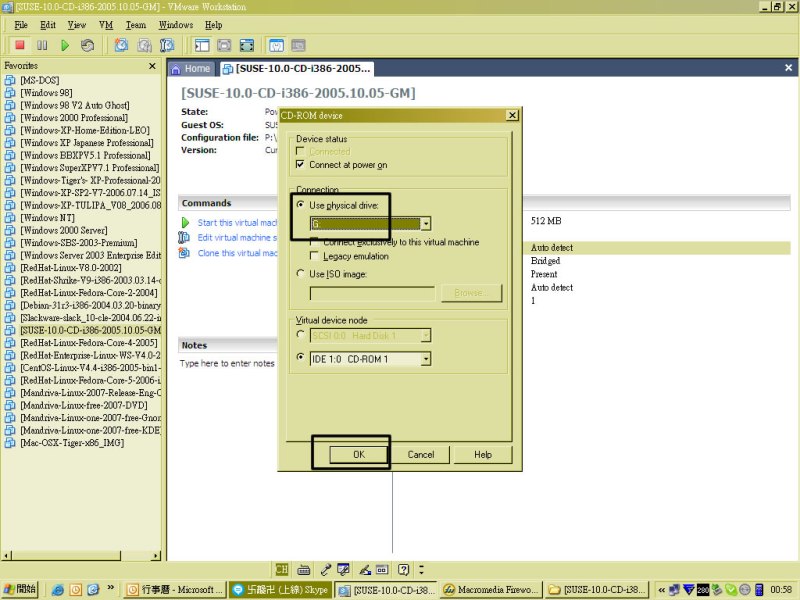The height and width of the screenshot is (600, 800).
Task: Close the Favorites panel
Action: coord(152,66)
